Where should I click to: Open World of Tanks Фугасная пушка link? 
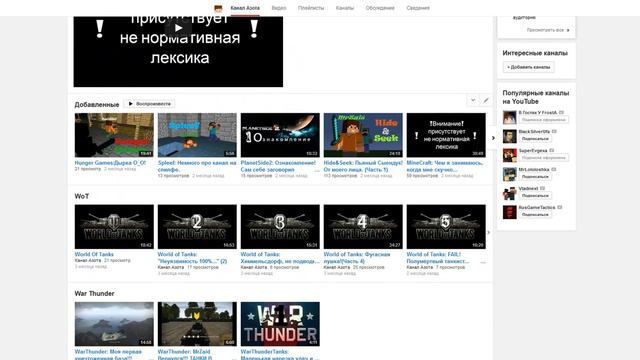357,257
